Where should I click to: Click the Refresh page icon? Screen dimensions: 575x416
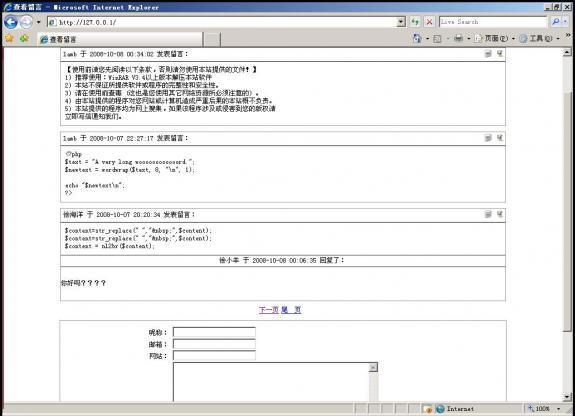click(415, 22)
